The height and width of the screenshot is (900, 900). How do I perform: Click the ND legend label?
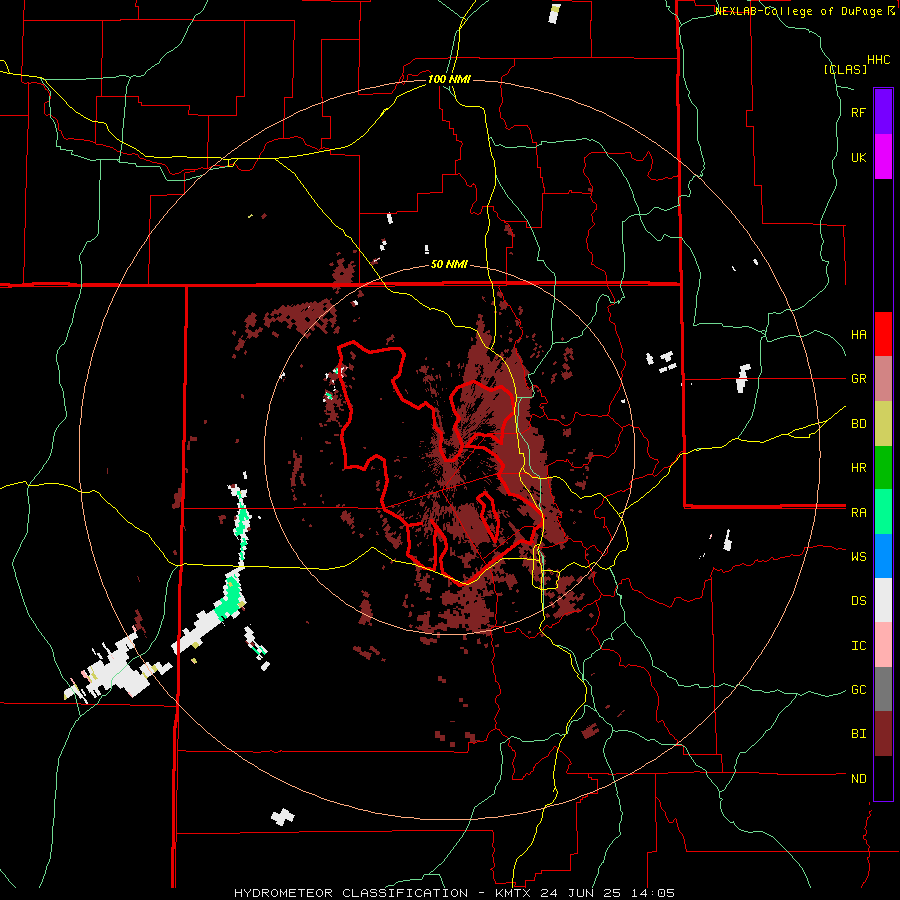pos(858,779)
